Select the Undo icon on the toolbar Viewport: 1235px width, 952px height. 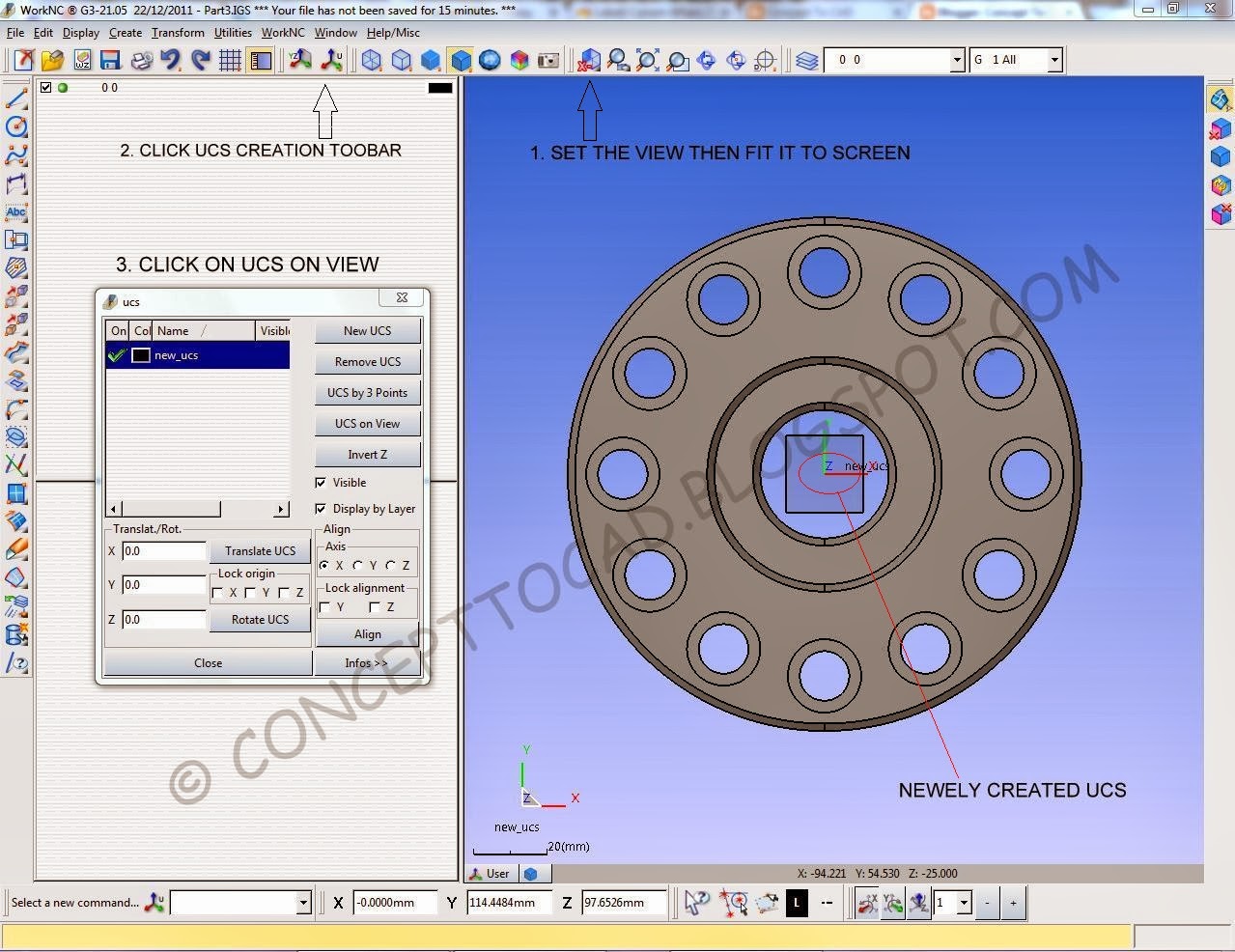click(x=171, y=59)
